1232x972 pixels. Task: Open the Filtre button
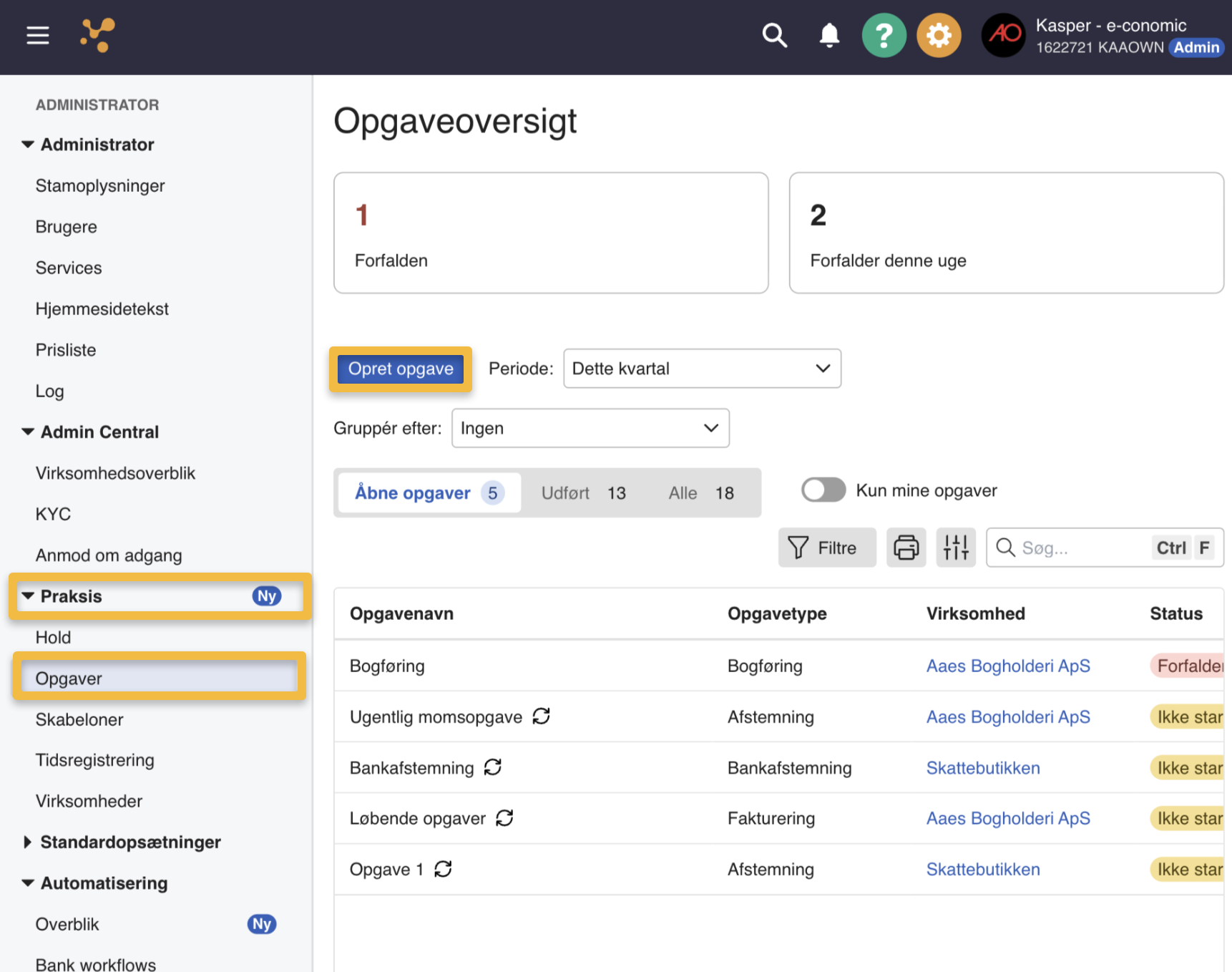pos(826,548)
